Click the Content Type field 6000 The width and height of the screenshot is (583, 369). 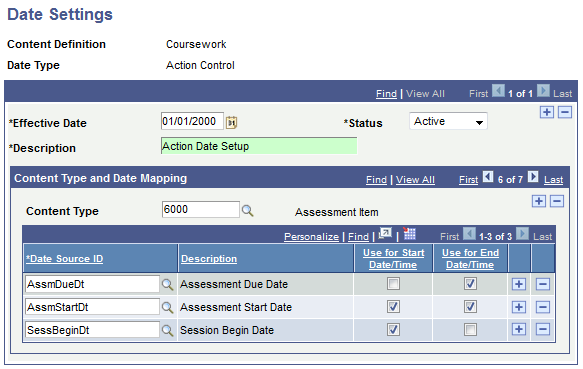pyautogui.click(x=200, y=209)
